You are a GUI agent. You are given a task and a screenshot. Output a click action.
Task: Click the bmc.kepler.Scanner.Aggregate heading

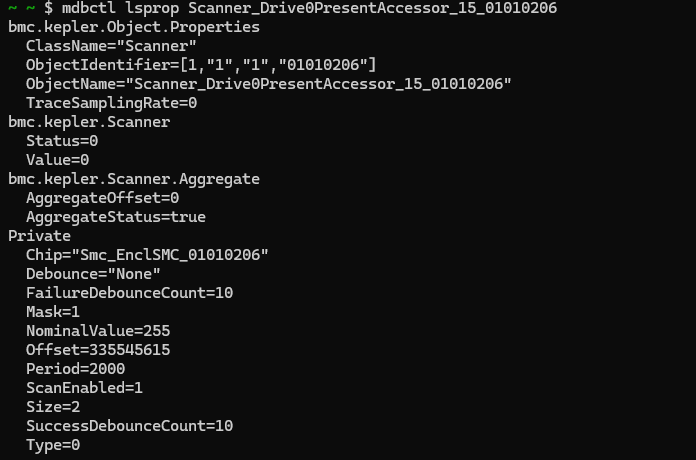pyautogui.click(x=133, y=179)
